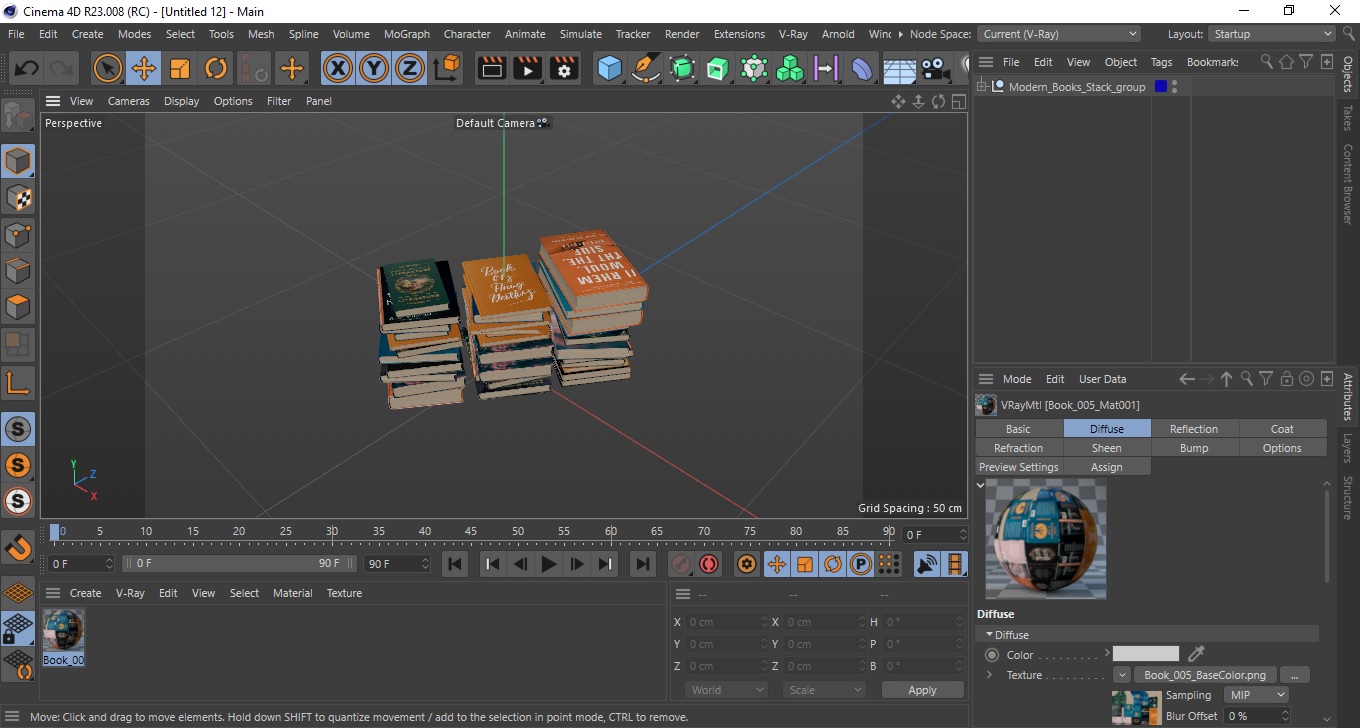Screen dimensions: 1360x728
Task: Click the Assign button
Action: point(1106,467)
